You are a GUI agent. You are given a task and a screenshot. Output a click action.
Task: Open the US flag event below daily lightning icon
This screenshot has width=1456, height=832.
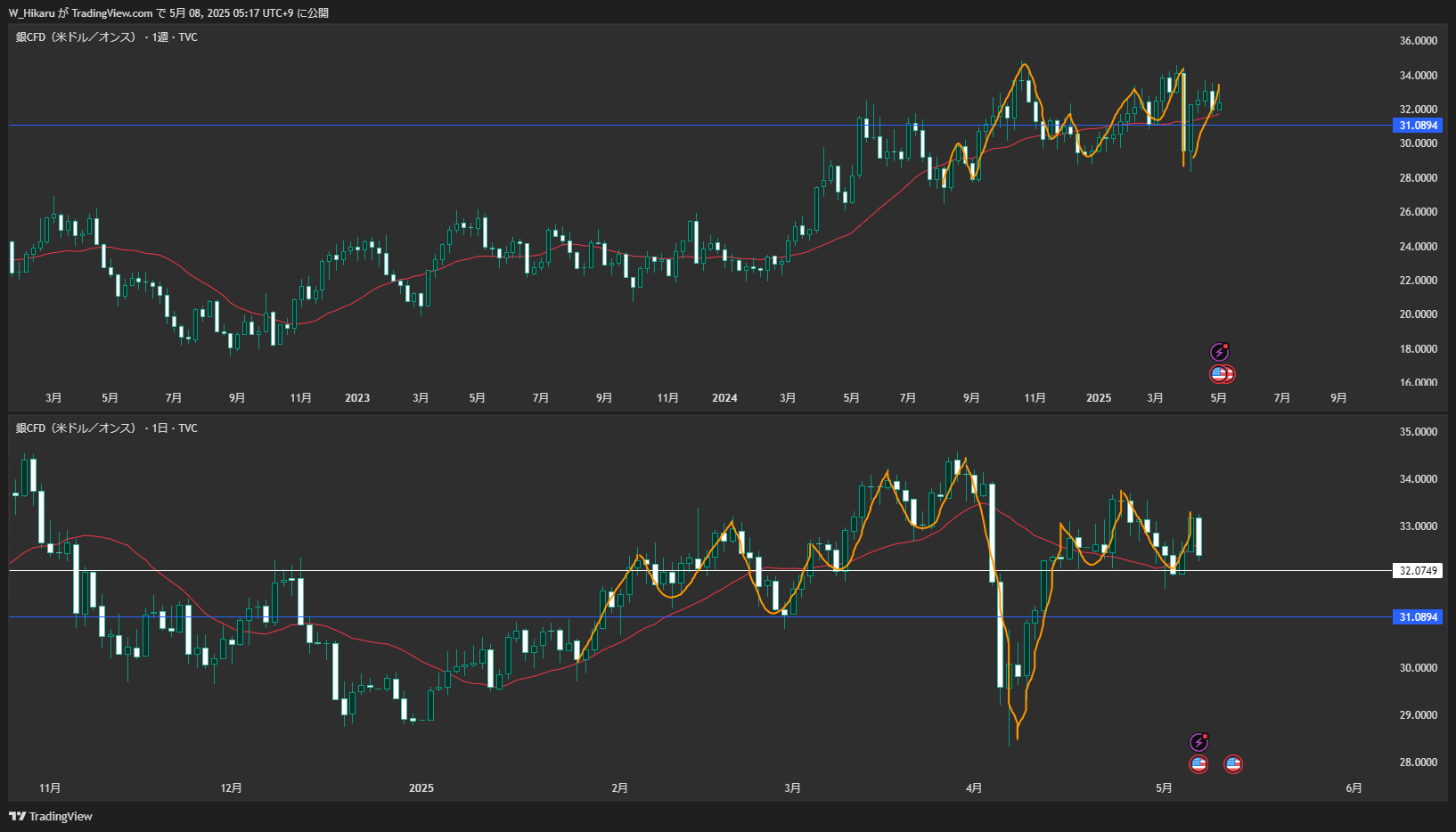click(1199, 763)
